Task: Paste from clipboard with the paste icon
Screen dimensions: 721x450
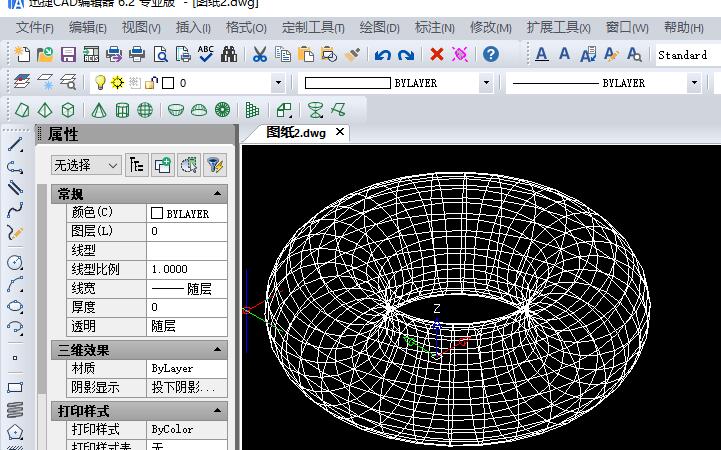Action: tap(306, 54)
